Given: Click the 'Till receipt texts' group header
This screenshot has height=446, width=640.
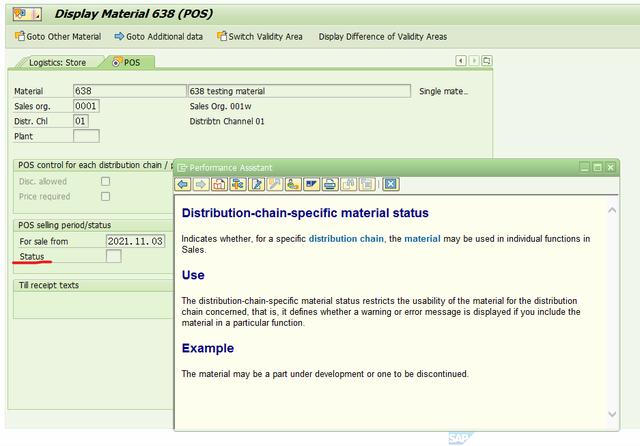Looking at the screenshot, I should coord(49,285).
